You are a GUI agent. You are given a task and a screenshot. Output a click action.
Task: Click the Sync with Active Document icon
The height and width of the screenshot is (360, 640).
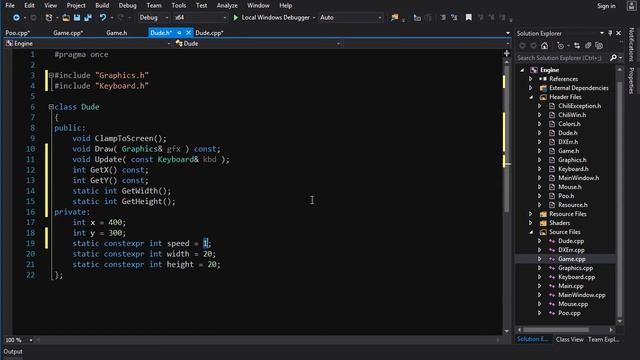pyautogui.click(x=577, y=46)
